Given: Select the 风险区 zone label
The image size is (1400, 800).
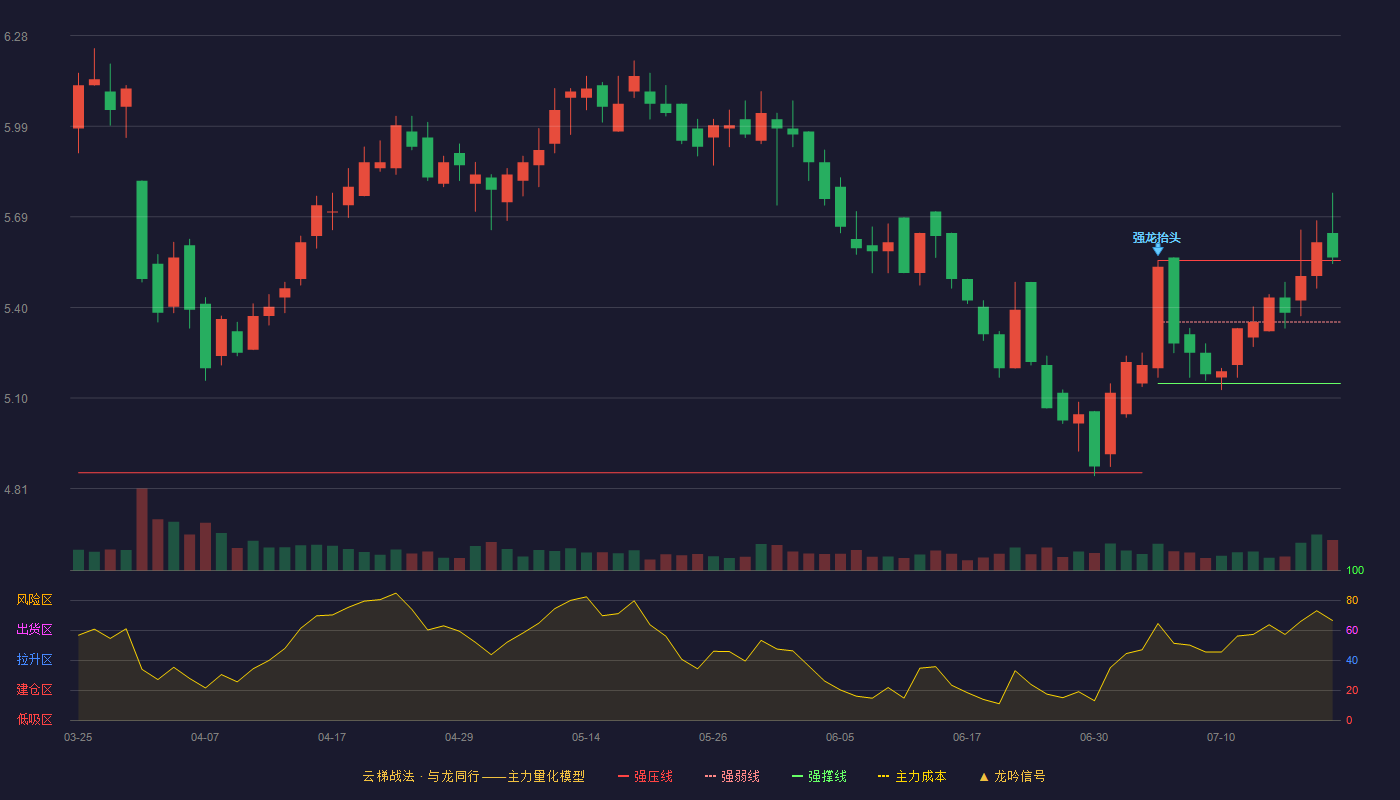Looking at the screenshot, I should [34, 600].
